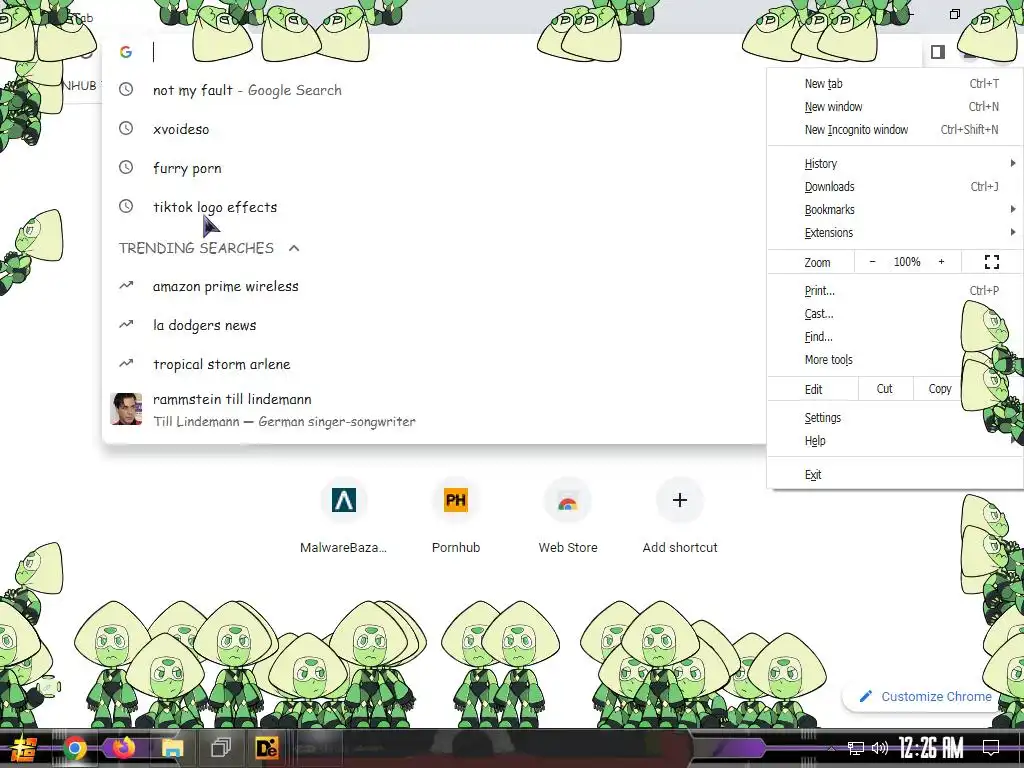Open File Explorer from the taskbar
The width and height of the screenshot is (1024, 768).
[x=172, y=748]
